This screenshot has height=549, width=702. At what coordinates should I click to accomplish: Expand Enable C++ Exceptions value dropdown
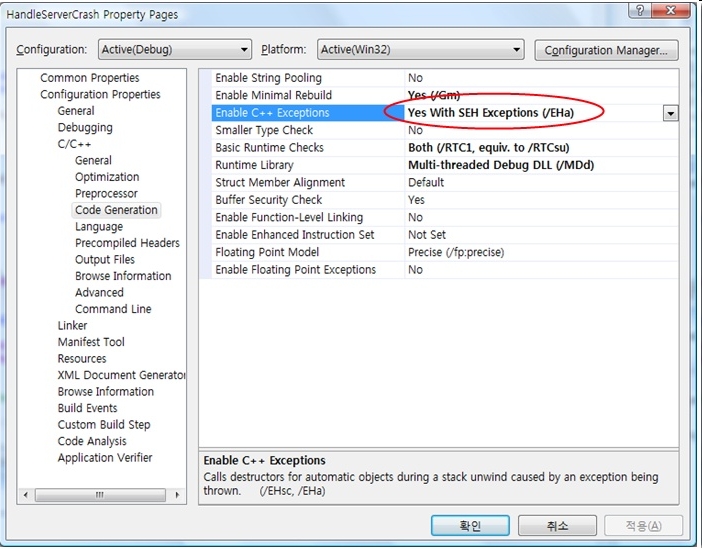coord(670,114)
